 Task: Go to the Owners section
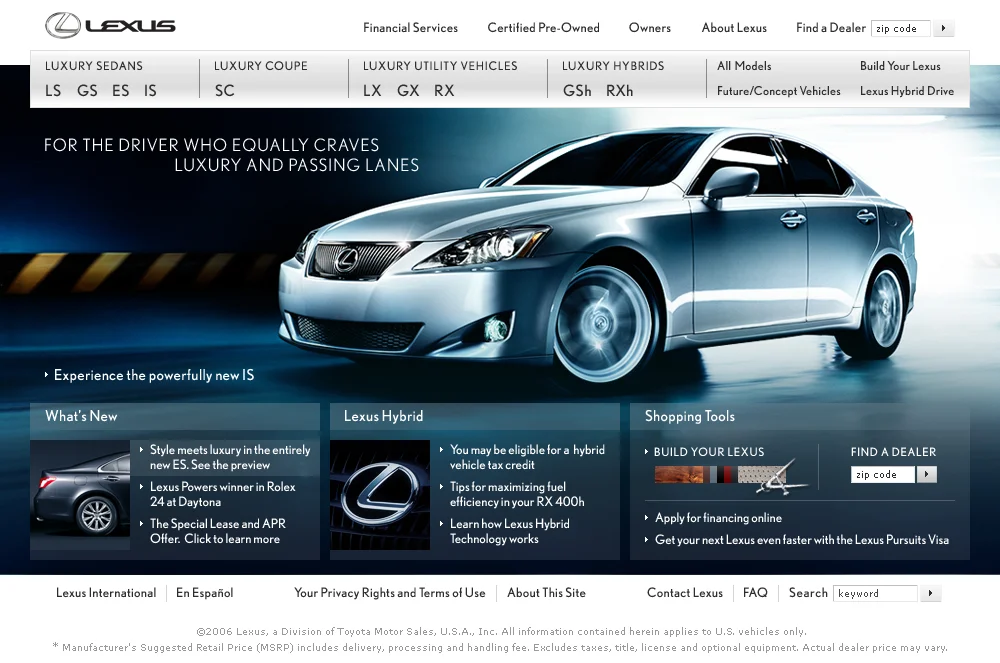tap(650, 28)
